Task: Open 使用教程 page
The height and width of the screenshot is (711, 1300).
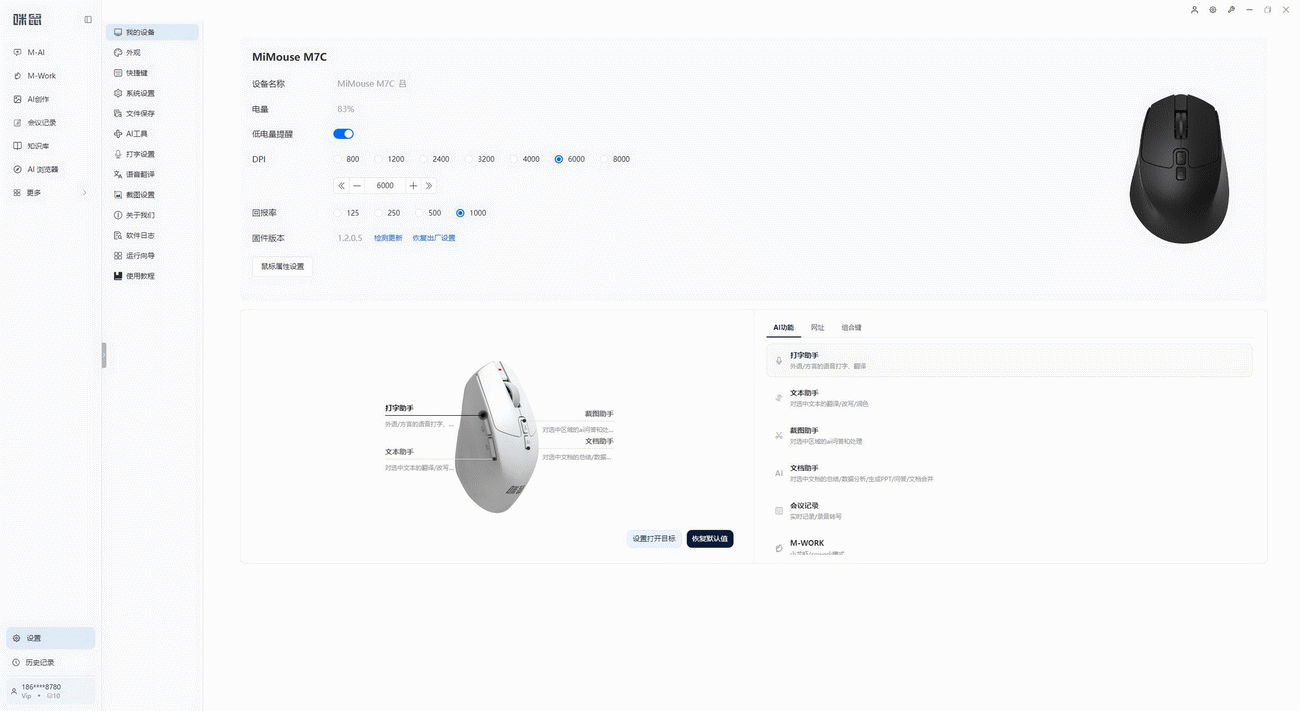Action: click(152, 276)
